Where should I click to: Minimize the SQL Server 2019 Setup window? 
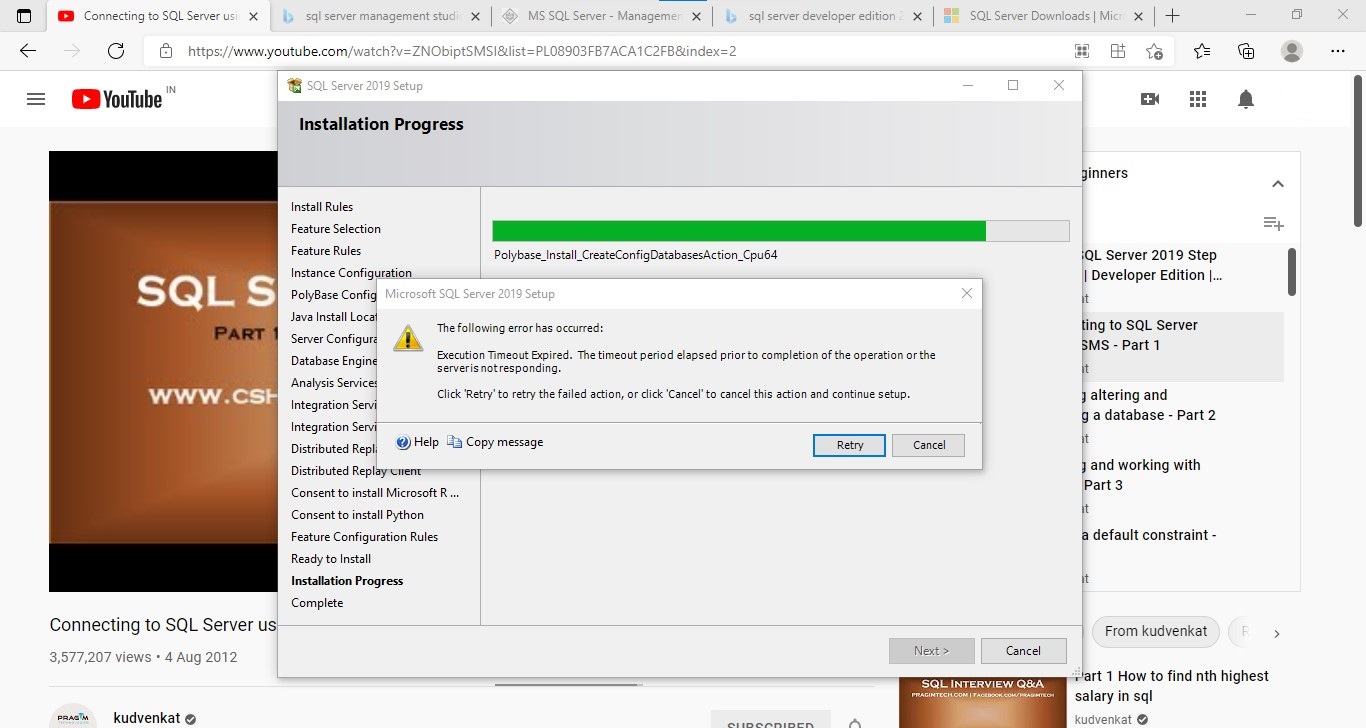967,86
